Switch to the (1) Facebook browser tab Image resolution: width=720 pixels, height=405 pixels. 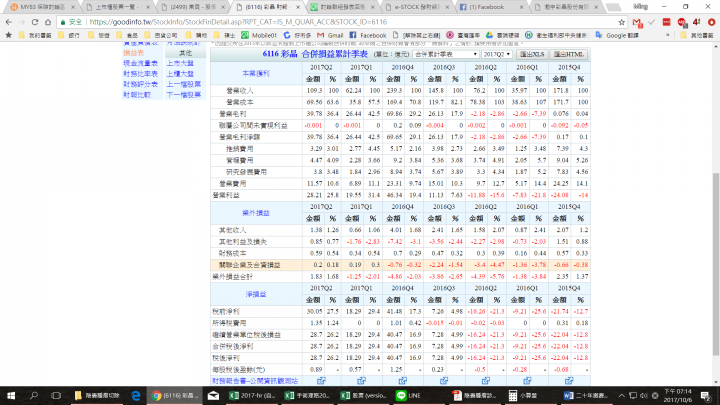[x=491, y=7]
